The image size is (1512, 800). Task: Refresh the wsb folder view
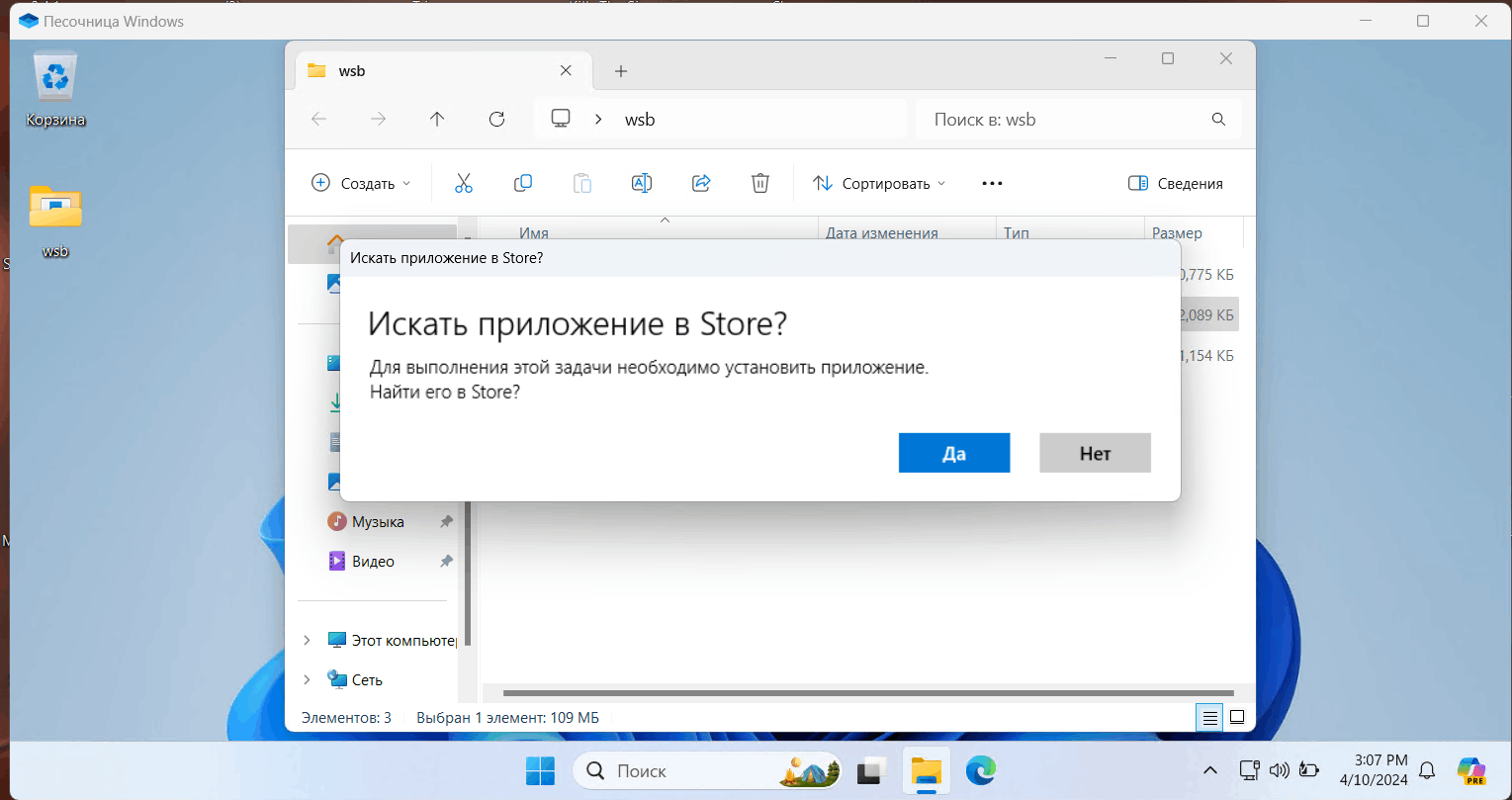tap(497, 119)
